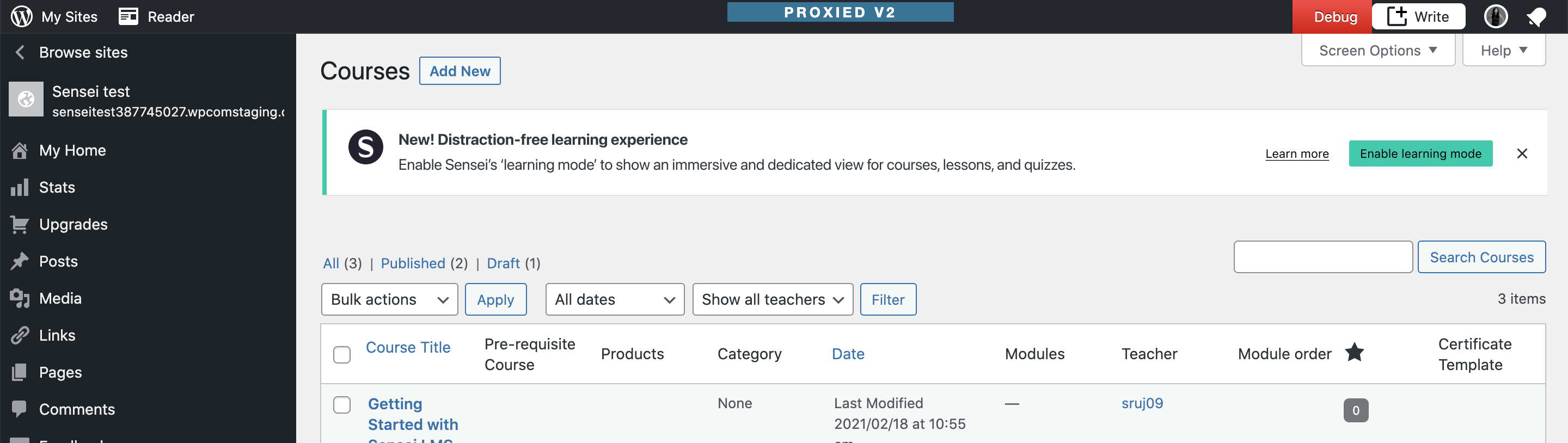Open the Reader
The width and height of the screenshot is (1568, 443).
tap(156, 16)
